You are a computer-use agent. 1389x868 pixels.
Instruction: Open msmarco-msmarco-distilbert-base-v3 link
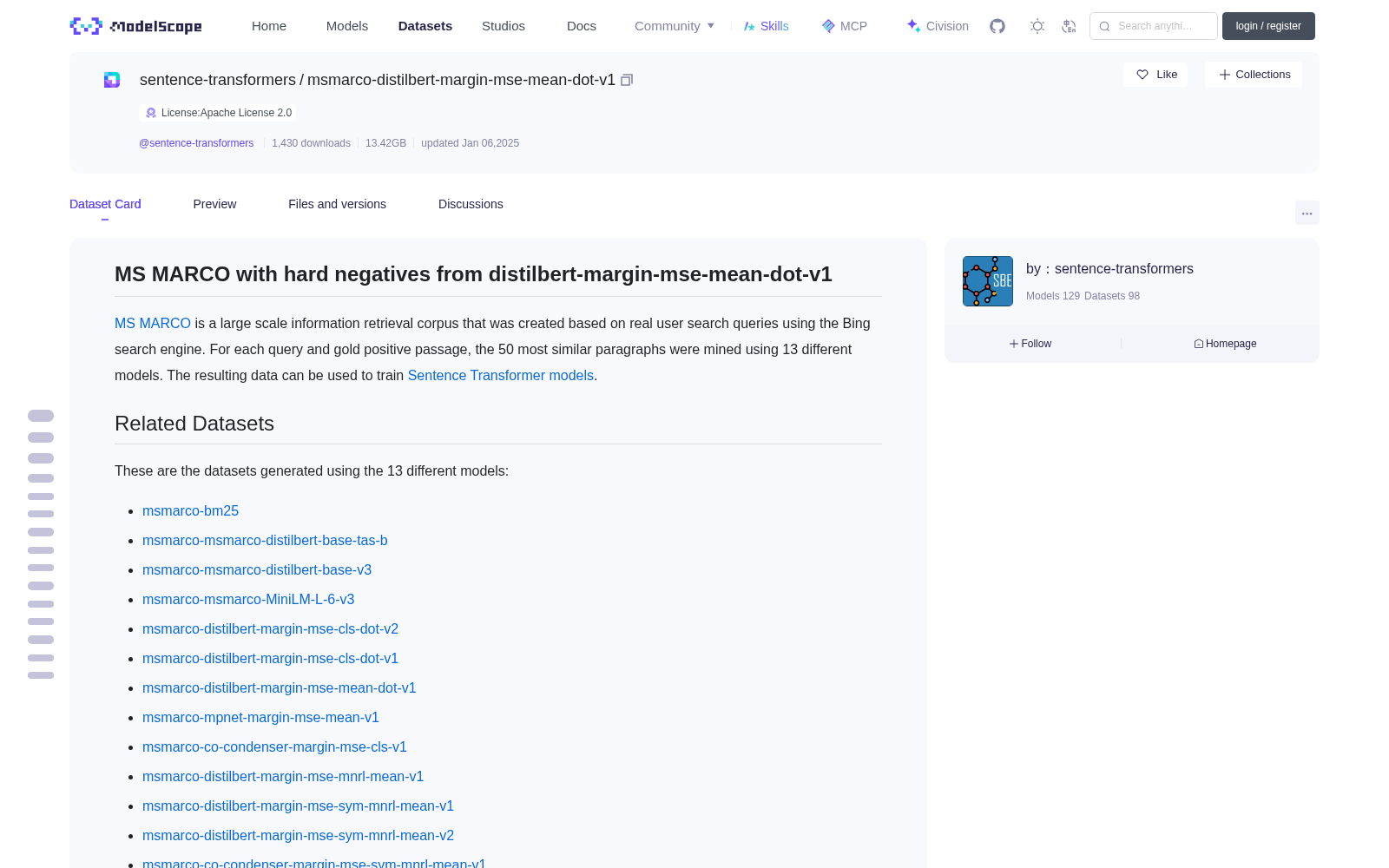click(257, 570)
